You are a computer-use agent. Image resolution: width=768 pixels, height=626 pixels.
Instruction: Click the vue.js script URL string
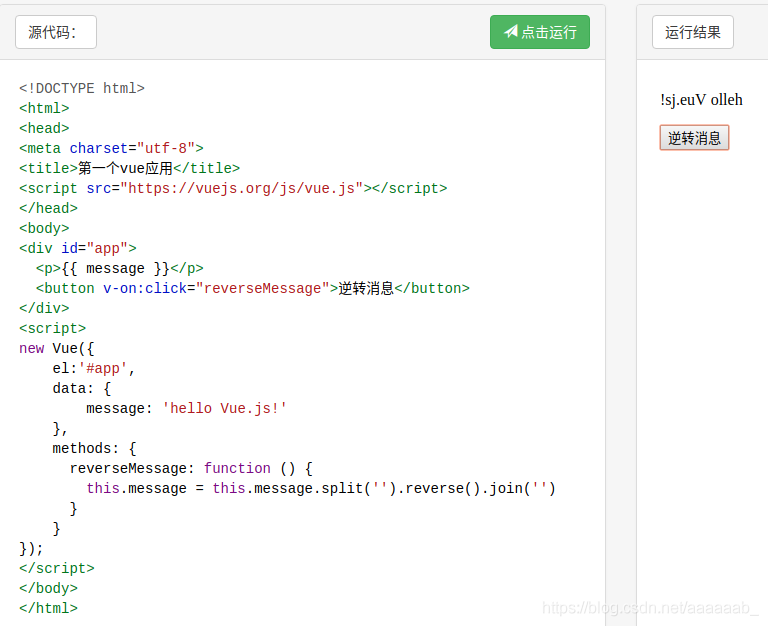[242, 188]
